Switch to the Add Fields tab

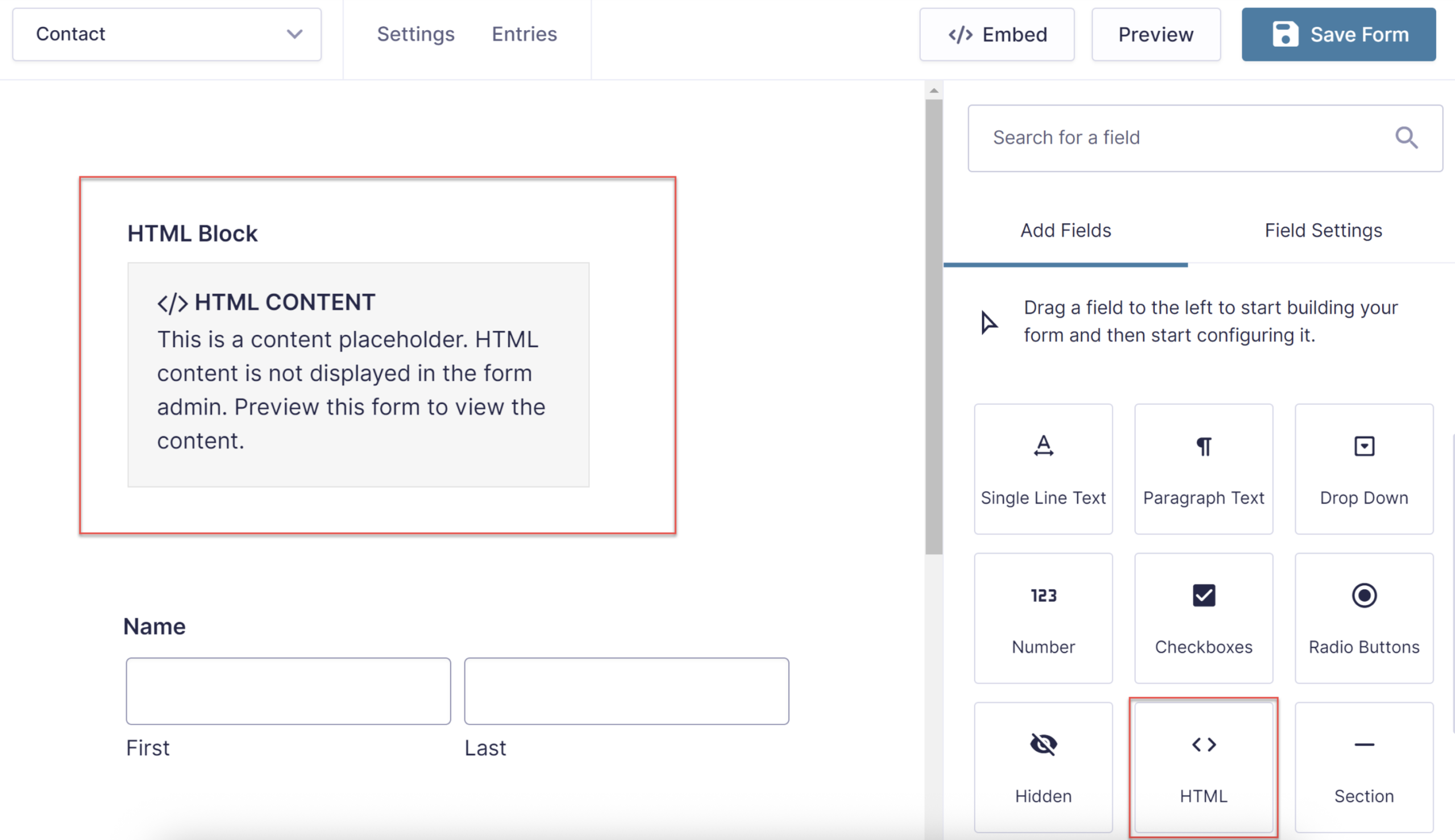[x=1066, y=231]
